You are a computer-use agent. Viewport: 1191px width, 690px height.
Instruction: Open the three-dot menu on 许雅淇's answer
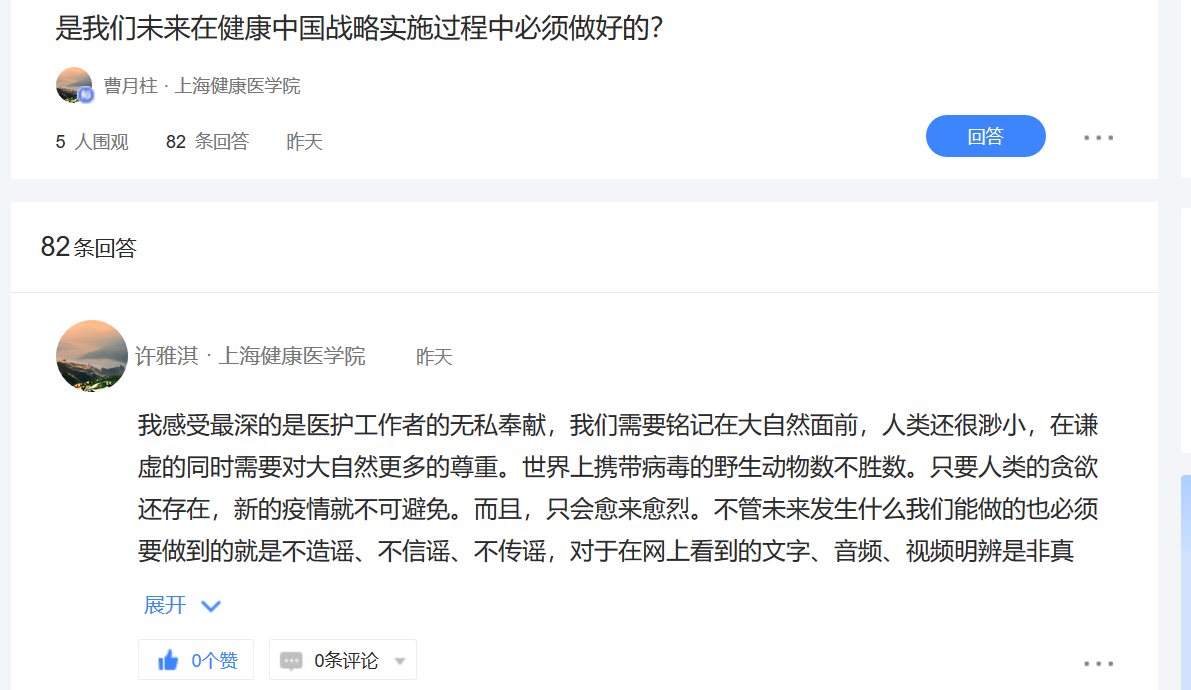1098,663
